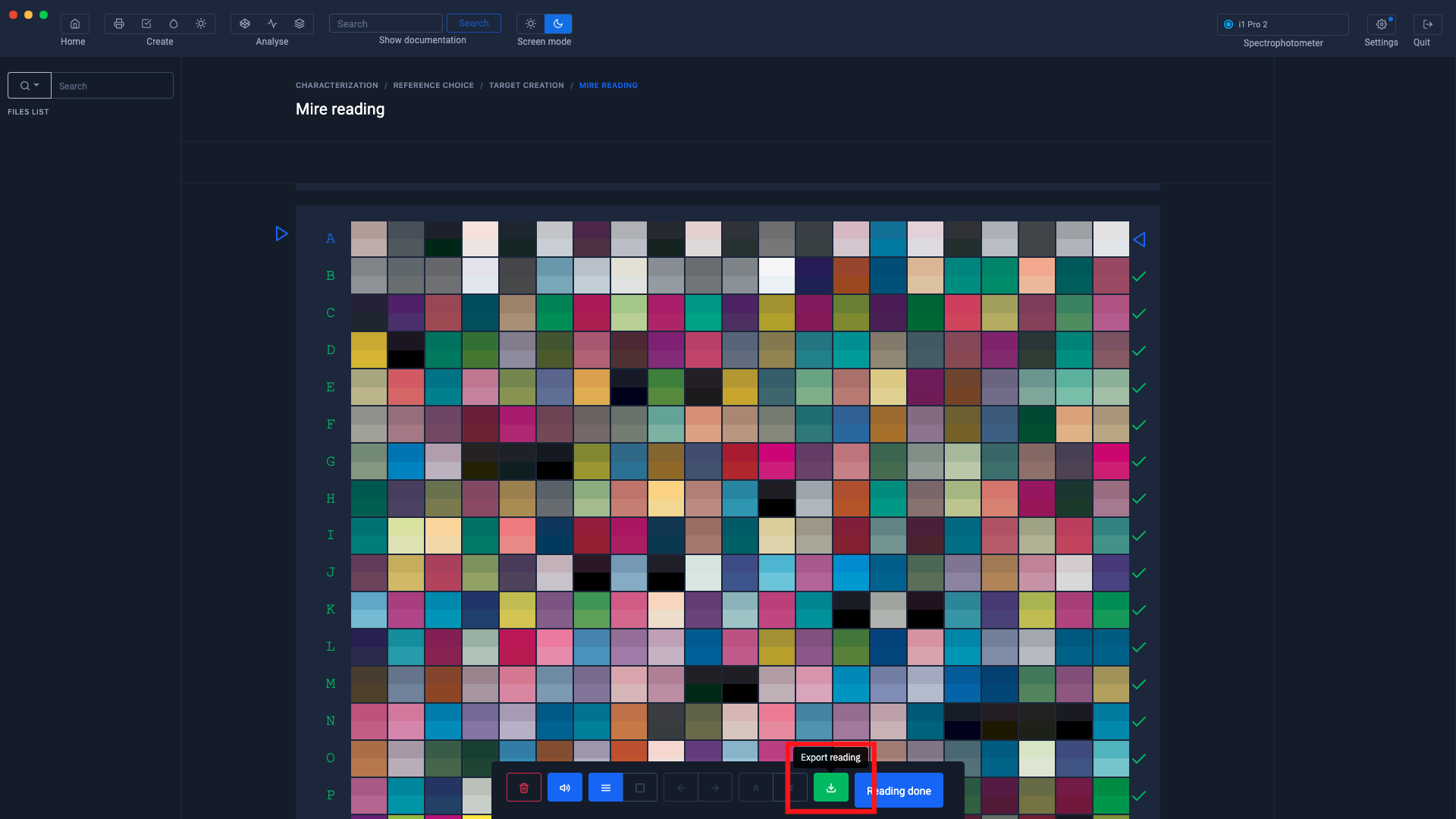Click the sidebar files Search field
This screenshot has height=819, width=1456.
pos(112,86)
